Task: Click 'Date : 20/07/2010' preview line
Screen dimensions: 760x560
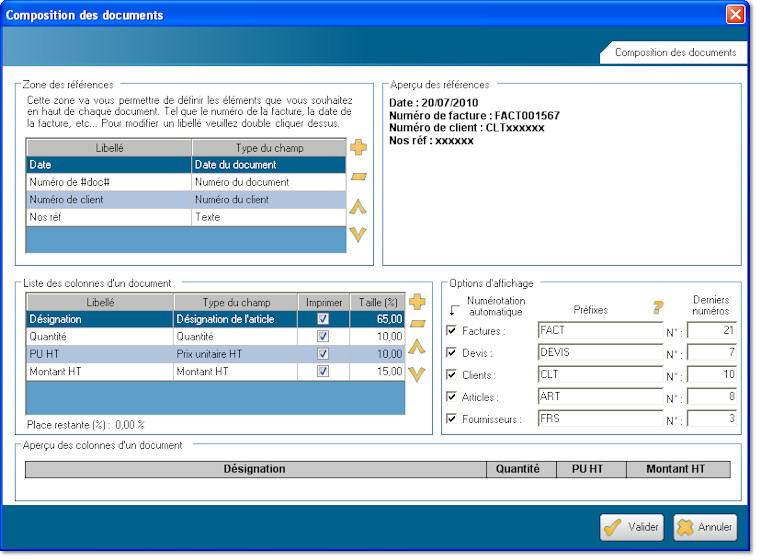Action: click(x=433, y=103)
